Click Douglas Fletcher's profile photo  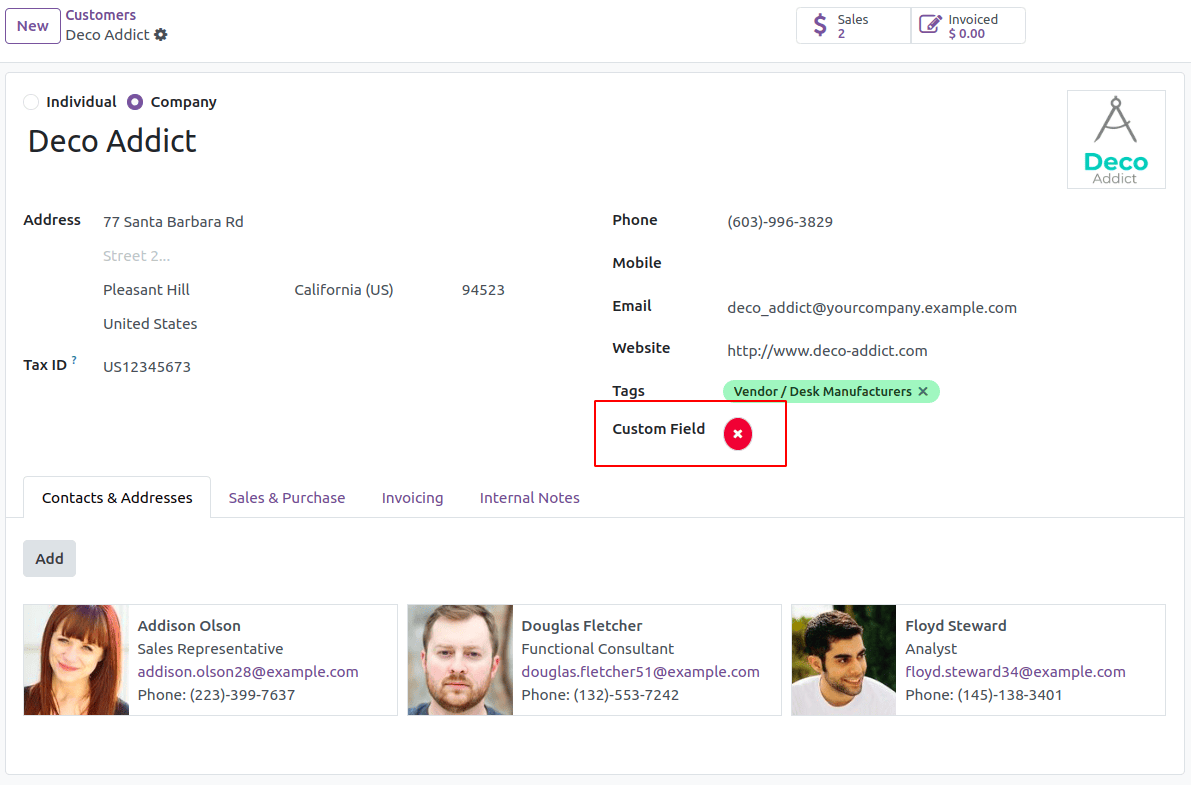[x=459, y=660]
